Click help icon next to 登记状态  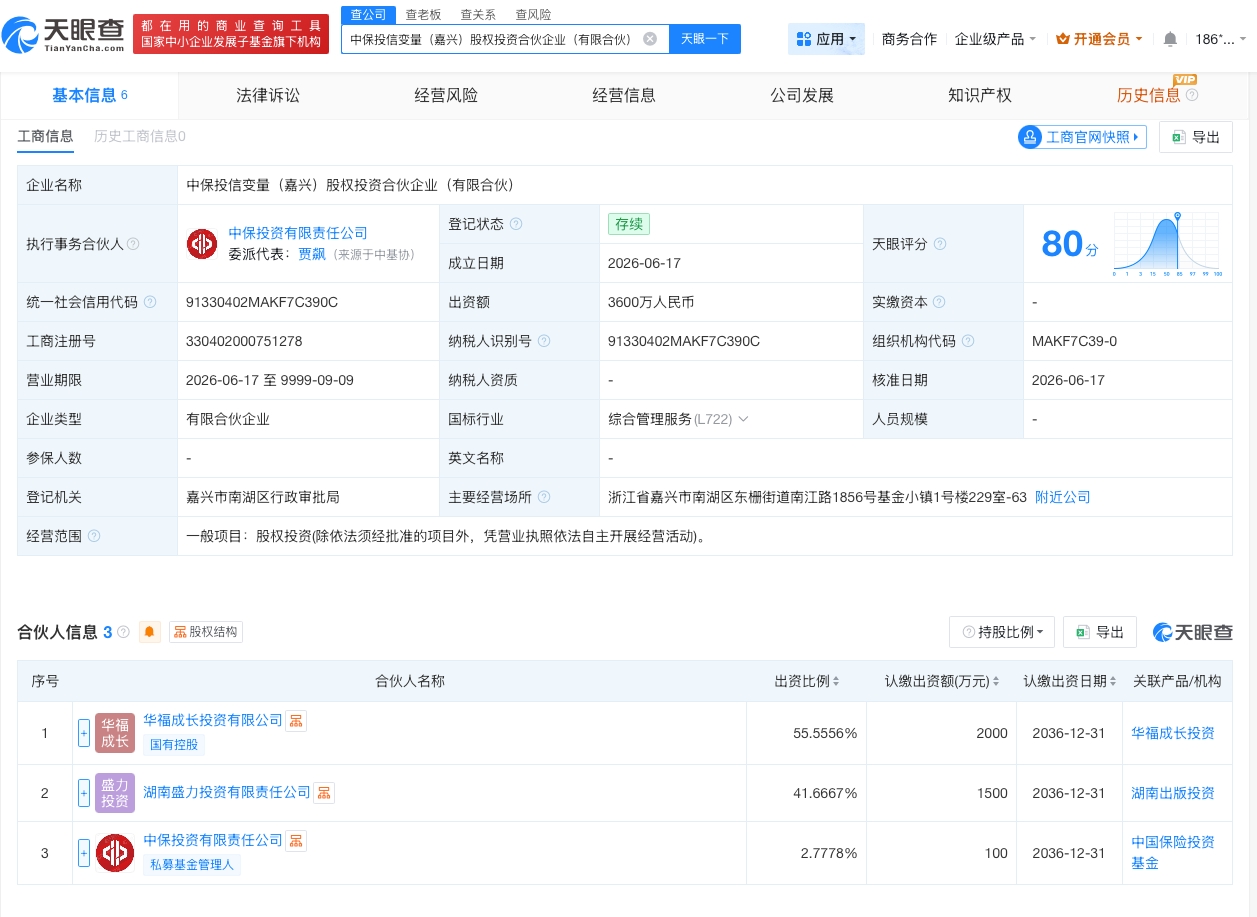tap(516, 224)
